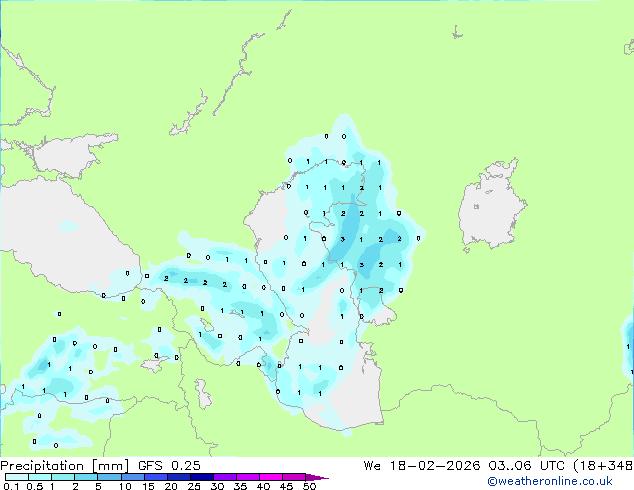Click the '0.1' legend scale label
634x490 pixels.
[x=11, y=486]
